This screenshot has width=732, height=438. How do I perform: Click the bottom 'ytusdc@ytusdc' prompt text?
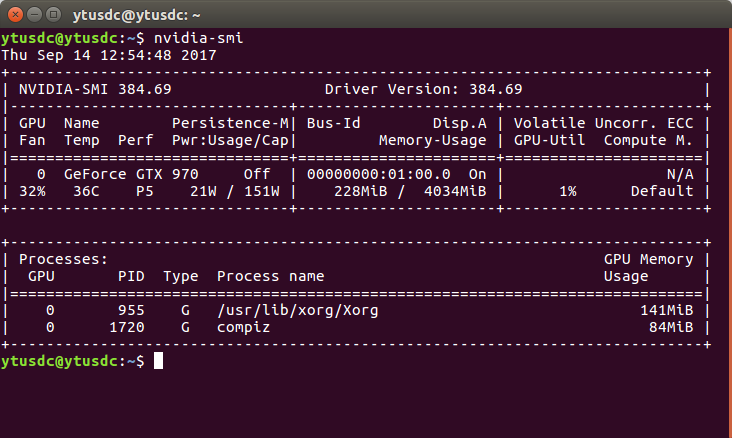tap(60, 361)
